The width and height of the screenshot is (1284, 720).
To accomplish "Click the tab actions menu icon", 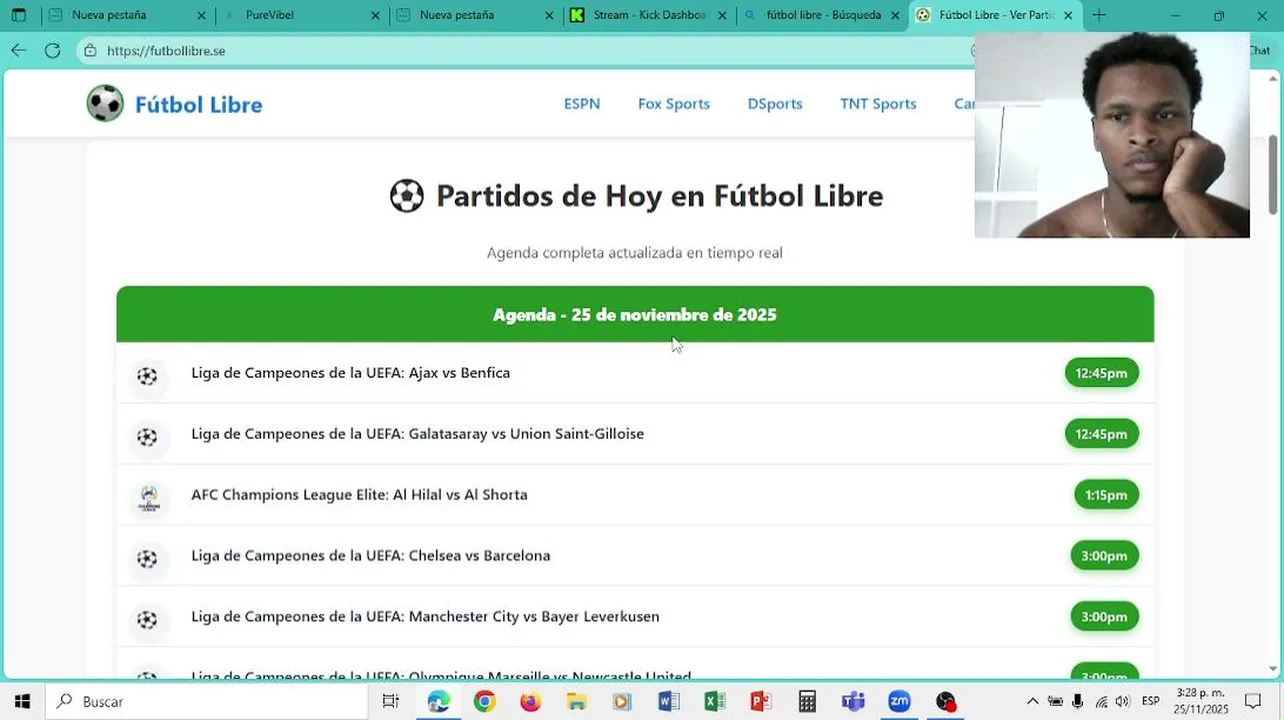I will 18,15.
